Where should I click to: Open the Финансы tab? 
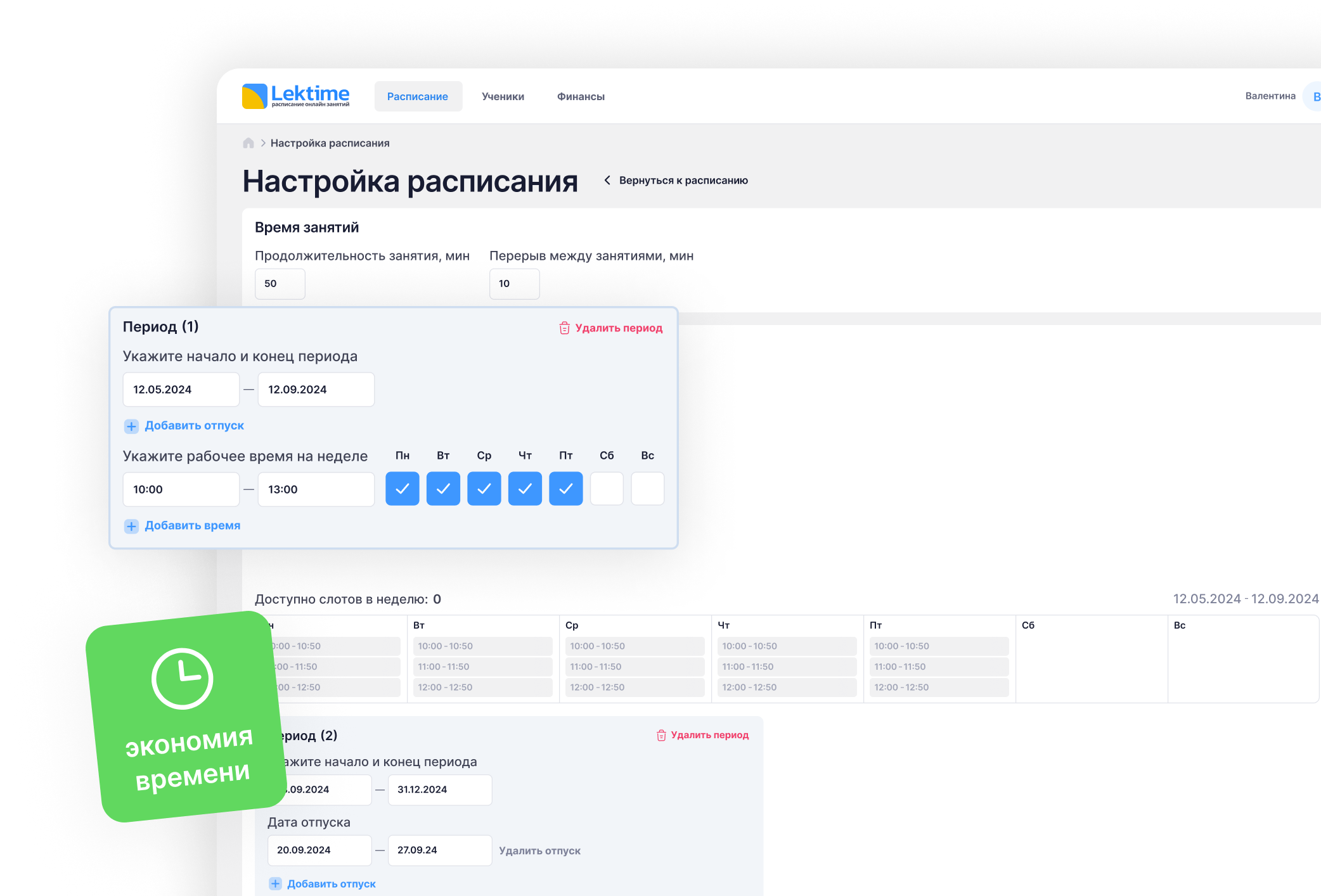581,96
